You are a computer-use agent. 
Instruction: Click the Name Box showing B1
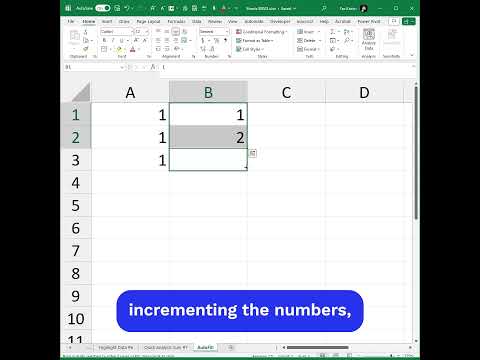pos(94,67)
